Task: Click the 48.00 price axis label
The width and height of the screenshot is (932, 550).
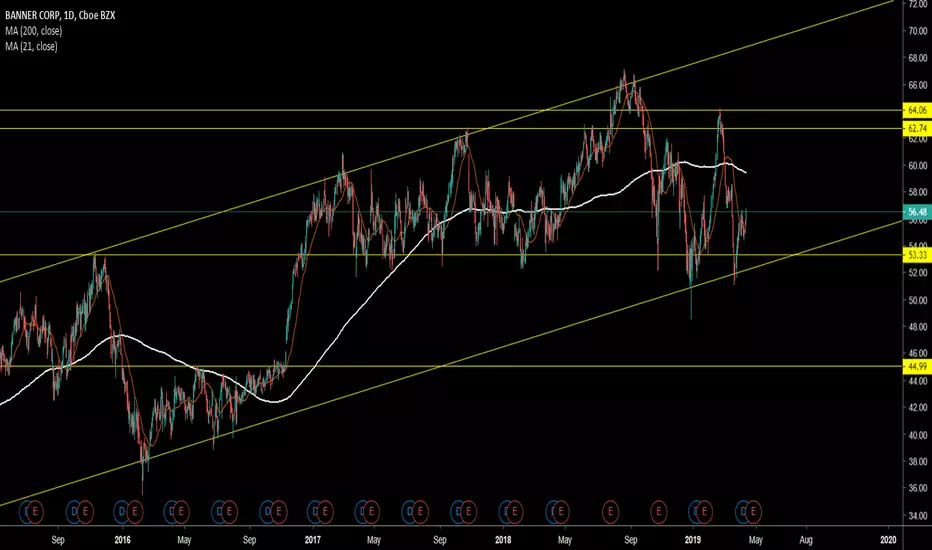Action: point(918,327)
